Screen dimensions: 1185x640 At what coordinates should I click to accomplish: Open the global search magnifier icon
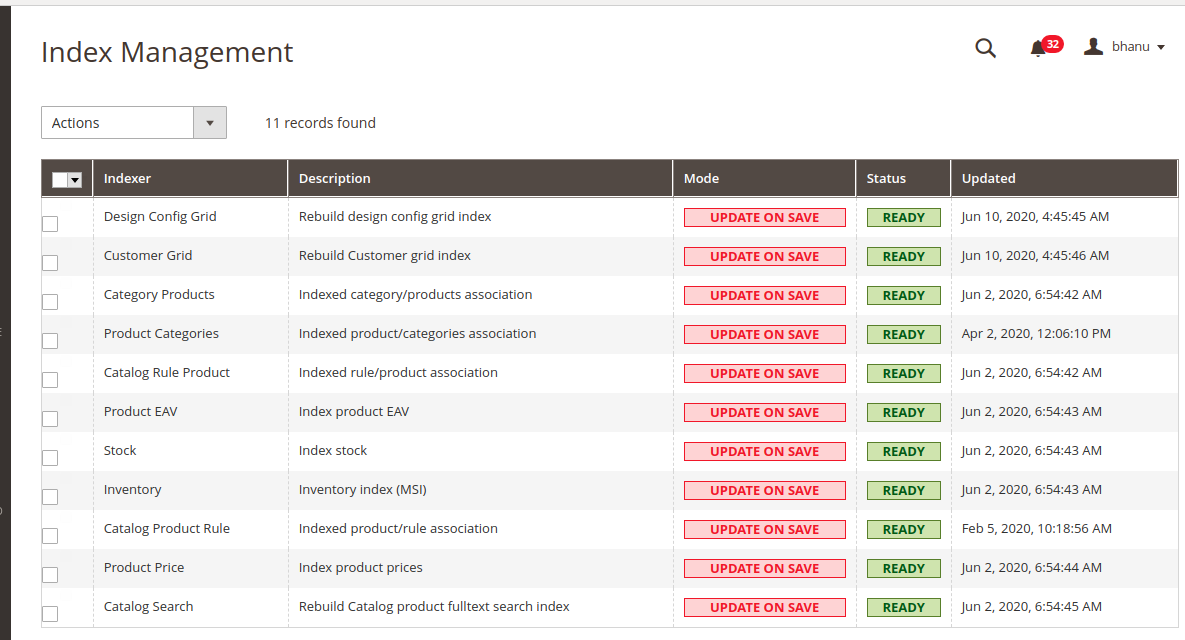(985, 47)
